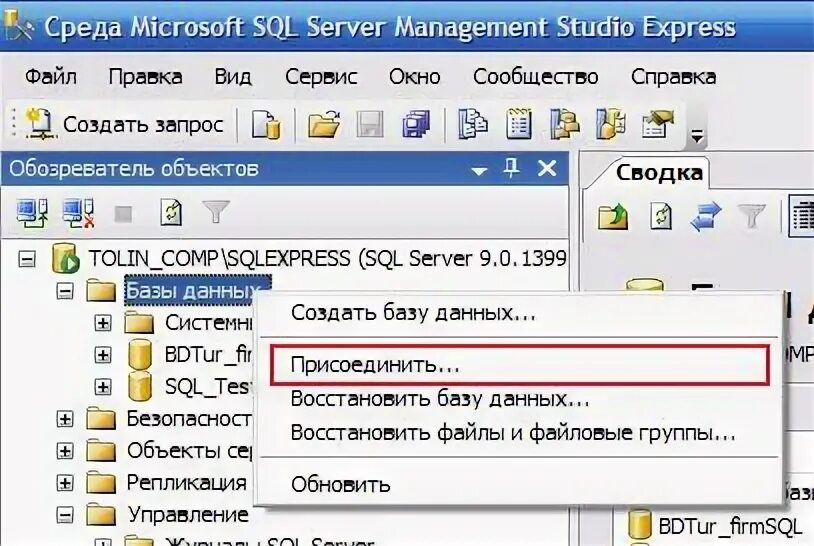Click the new database file icon
The width and height of the screenshot is (814, 546).
(265, 124)
